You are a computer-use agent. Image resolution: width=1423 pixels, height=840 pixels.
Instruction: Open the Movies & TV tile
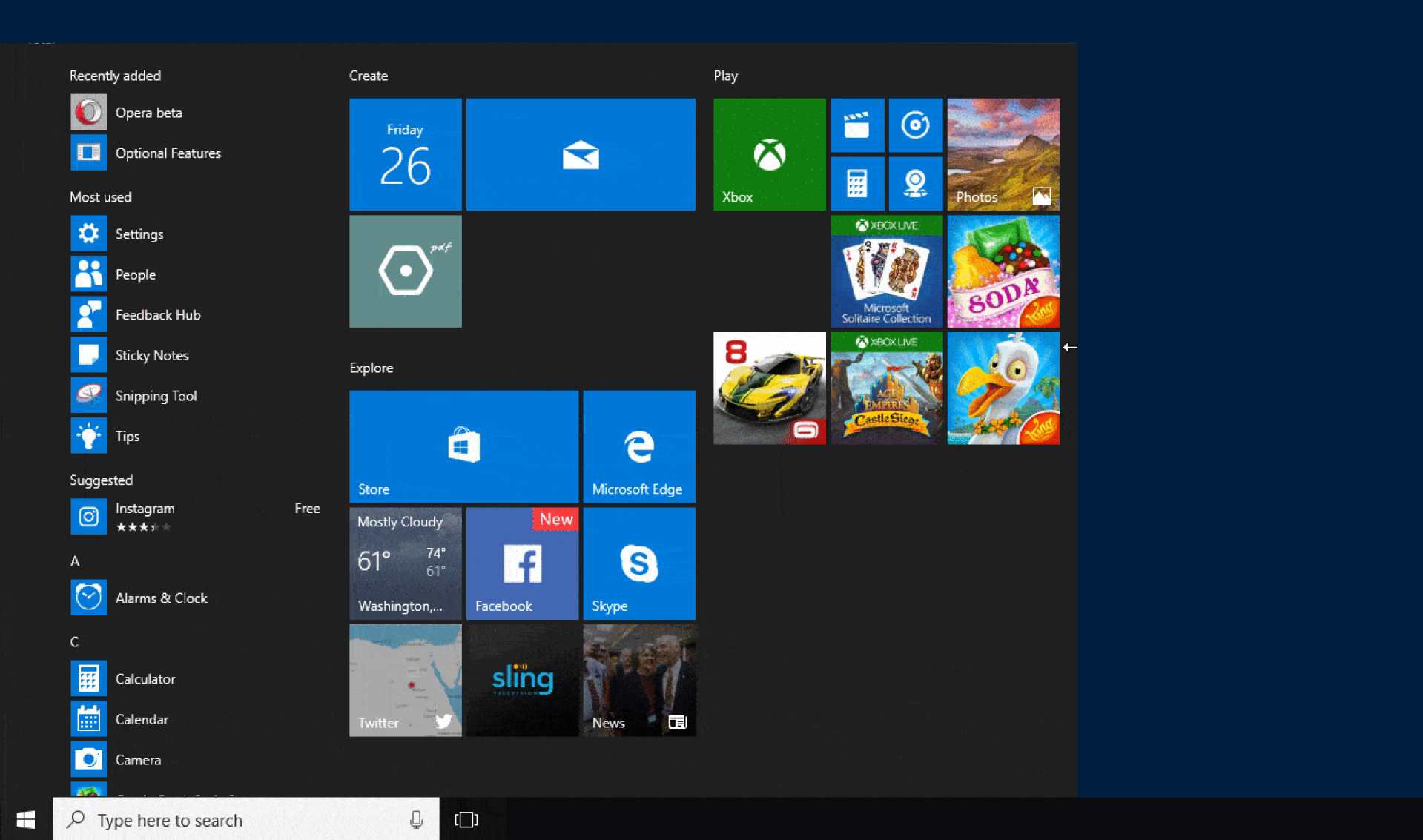857,125
